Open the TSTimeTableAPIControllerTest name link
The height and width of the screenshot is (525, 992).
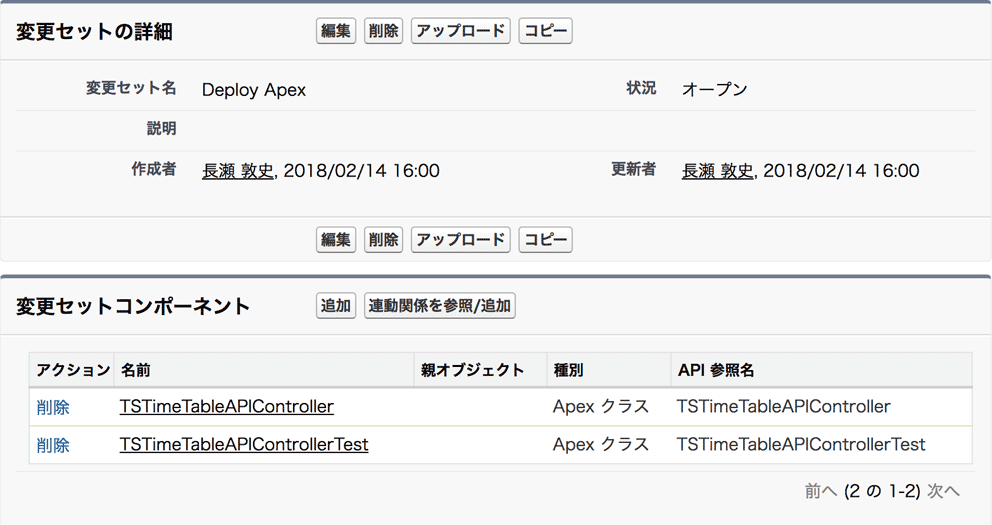[x=244, y=445]
